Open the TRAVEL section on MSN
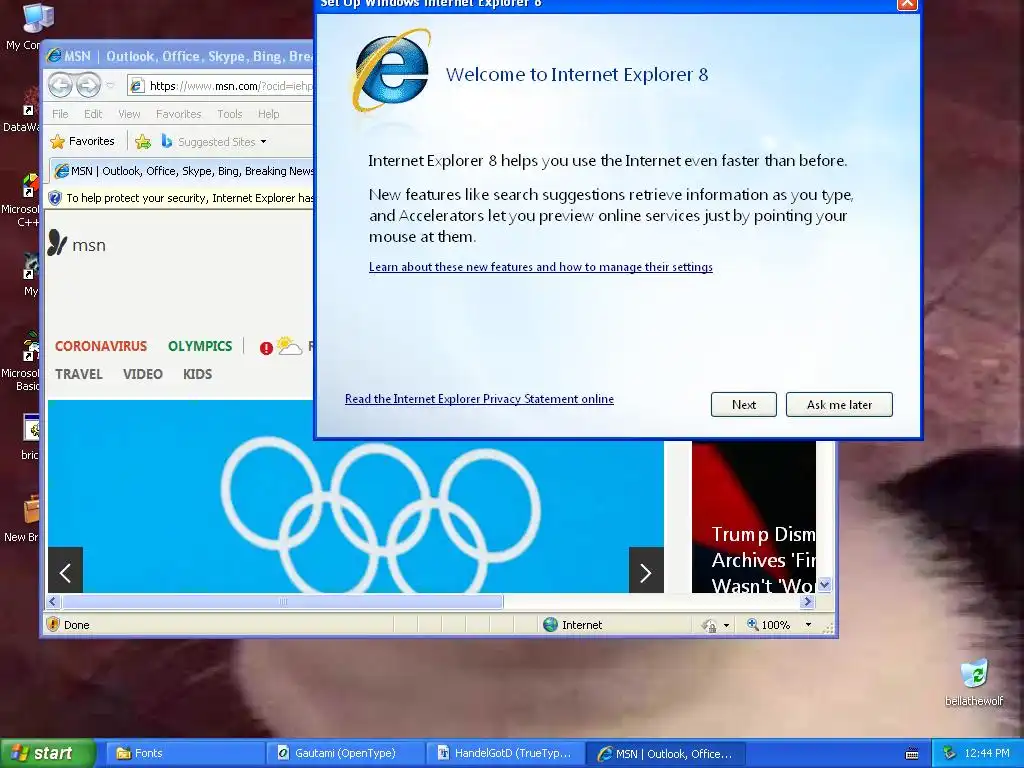 point(78,374)
